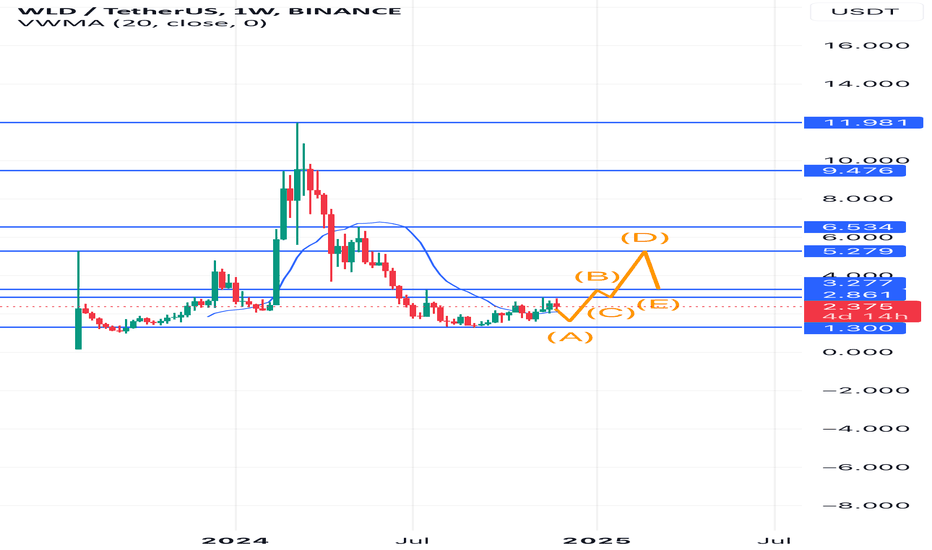The image size is (932, 550).
Task: Click the current price 2.375 label
Action: pos(862,306)
